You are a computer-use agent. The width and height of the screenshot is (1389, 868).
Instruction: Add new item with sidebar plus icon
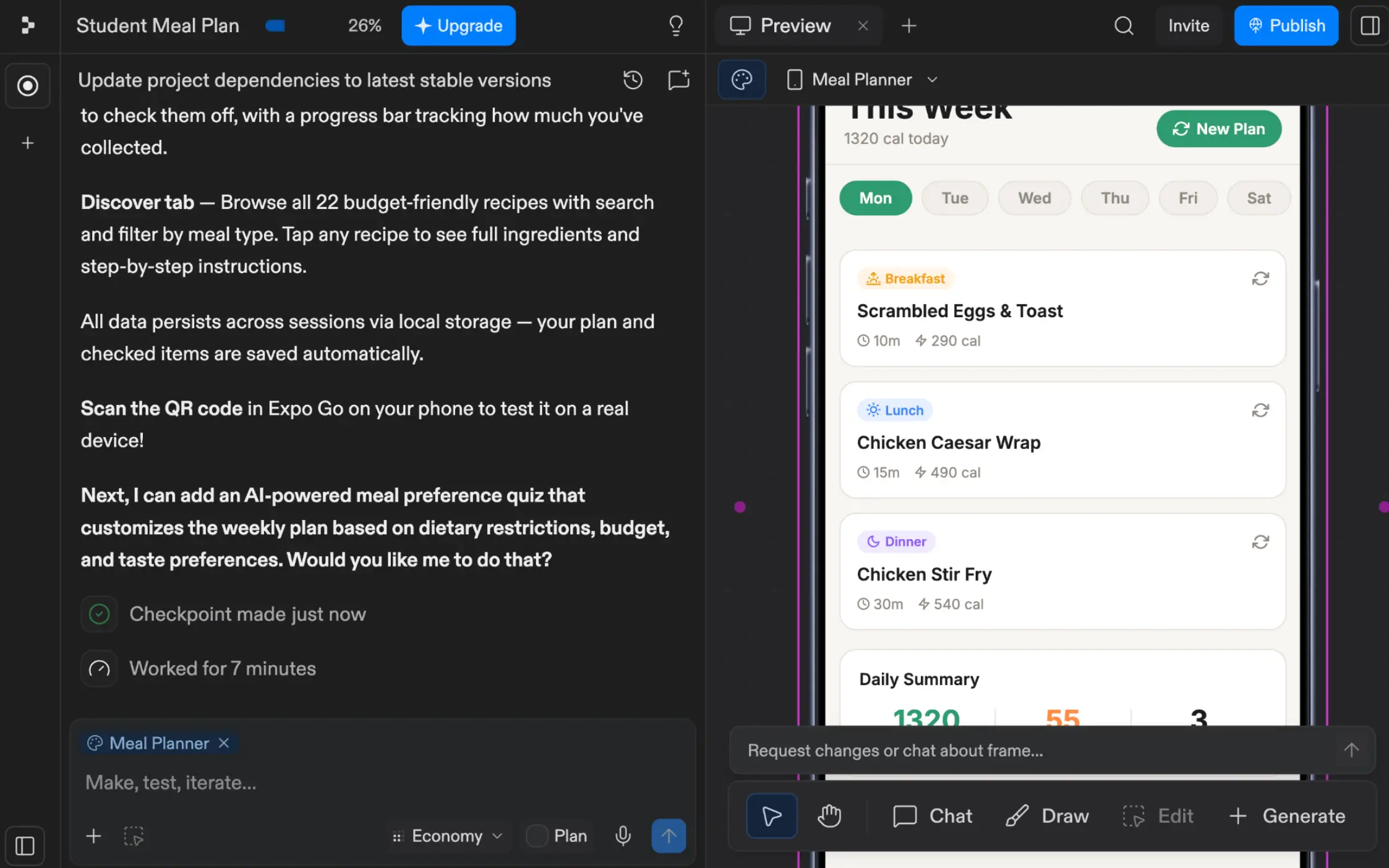pyautogui.click(x=27, y=143)
